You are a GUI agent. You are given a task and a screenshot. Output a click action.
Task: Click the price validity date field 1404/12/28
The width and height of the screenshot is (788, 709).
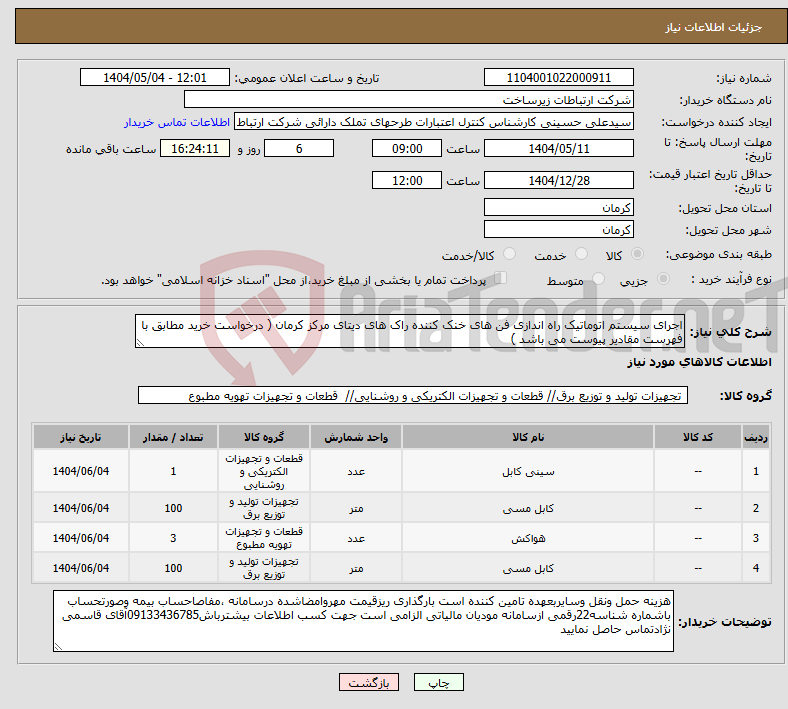559,180
